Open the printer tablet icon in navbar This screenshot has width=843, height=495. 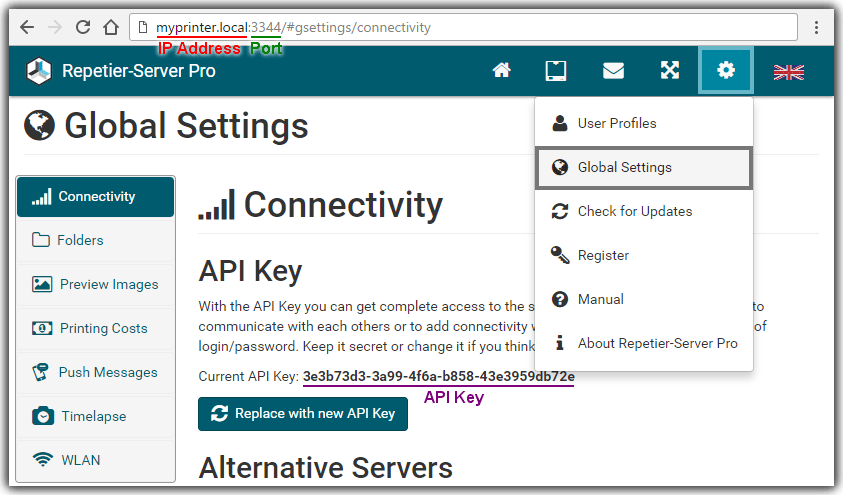(x=556, y=70)
